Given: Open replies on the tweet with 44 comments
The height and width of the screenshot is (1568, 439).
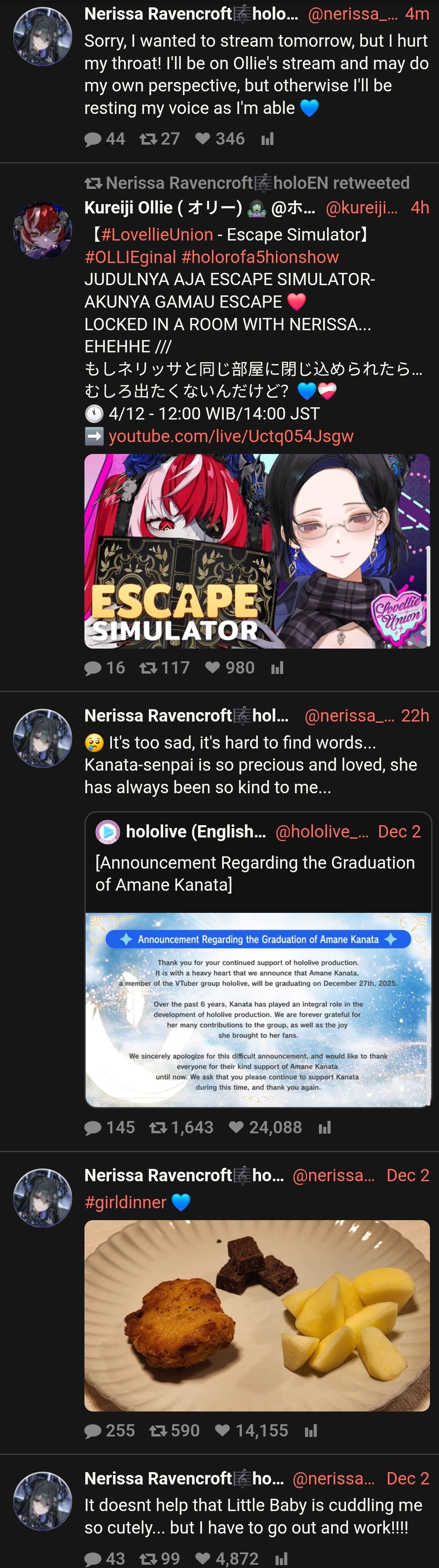Looking at the screenshot, I should [105, 139].
